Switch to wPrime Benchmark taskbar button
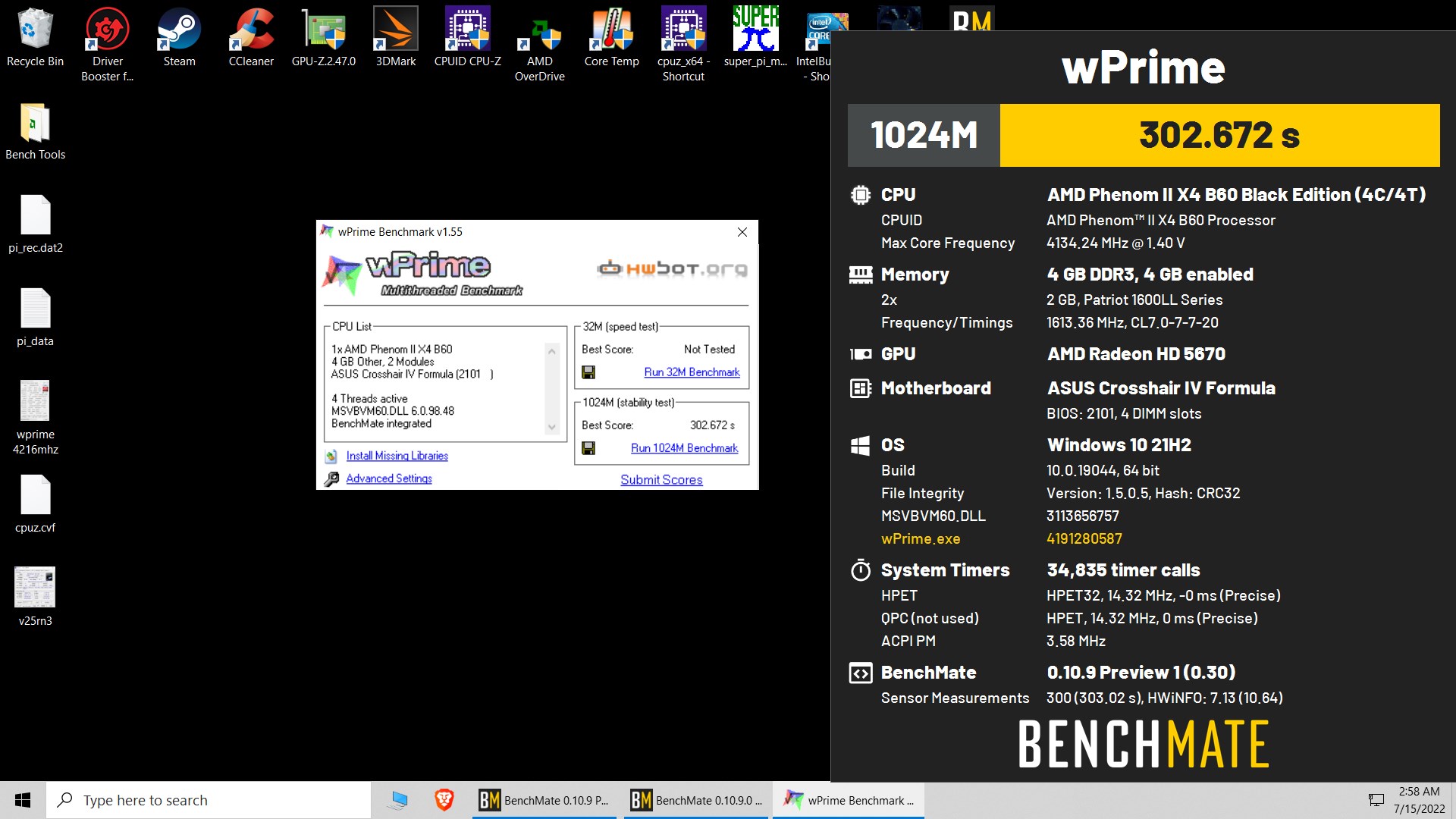The height and width of the screenshot is (819, 1456). tap(849, 800)
